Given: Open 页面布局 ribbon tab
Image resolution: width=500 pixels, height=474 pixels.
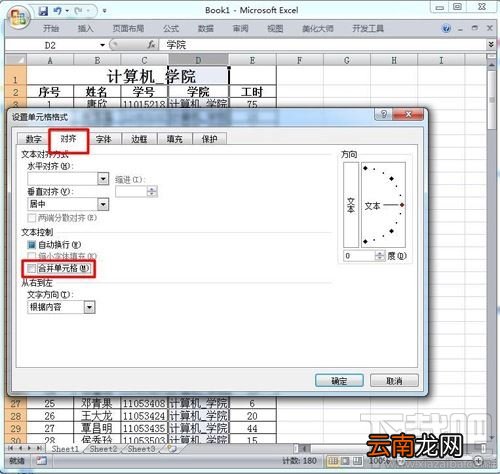Looking at the screenshot, I should point(128,29).
